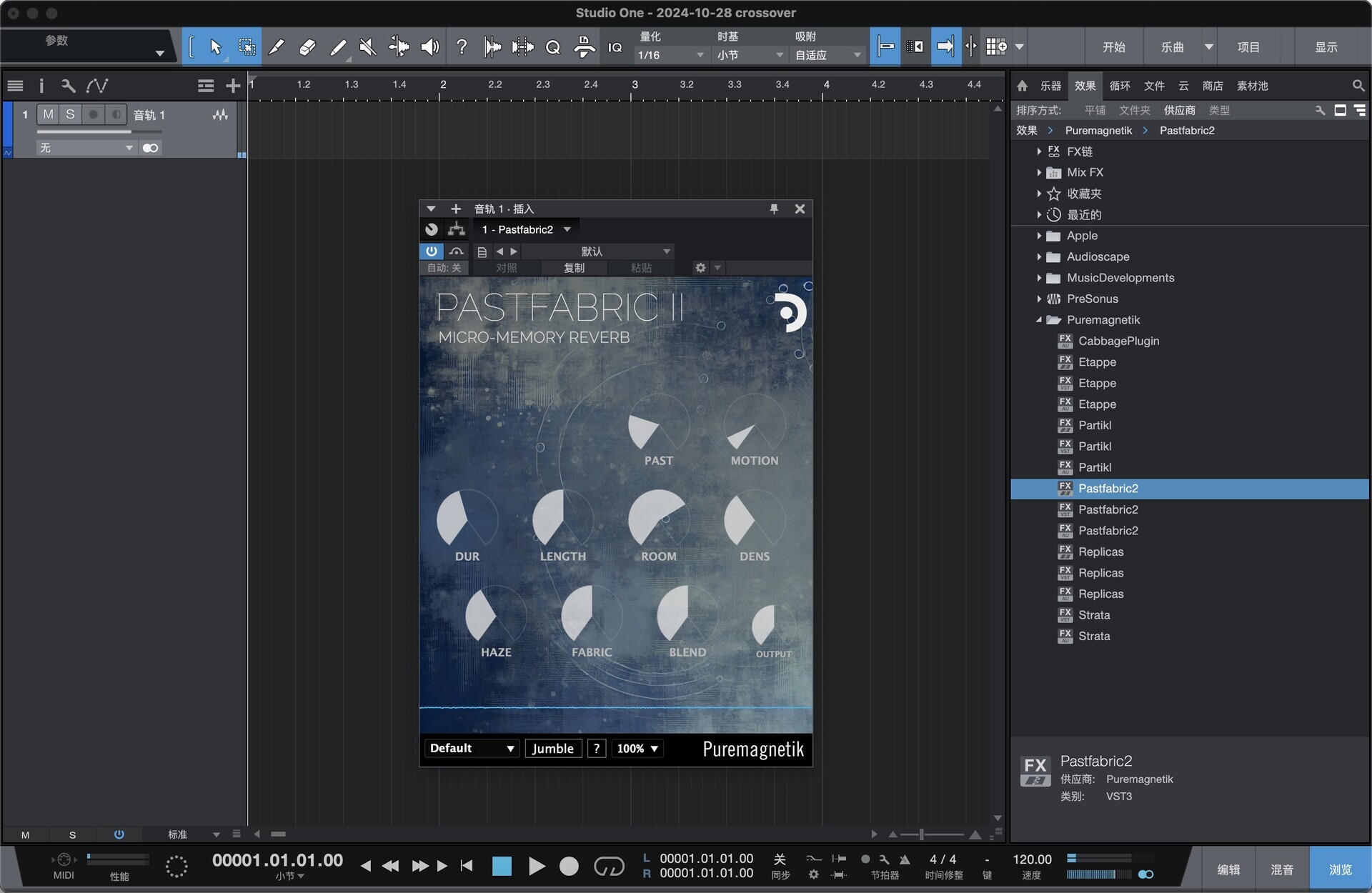The image size is (1372, 893).
Task: Adjust the ROOM knob
Action: (x=658, y=519)
